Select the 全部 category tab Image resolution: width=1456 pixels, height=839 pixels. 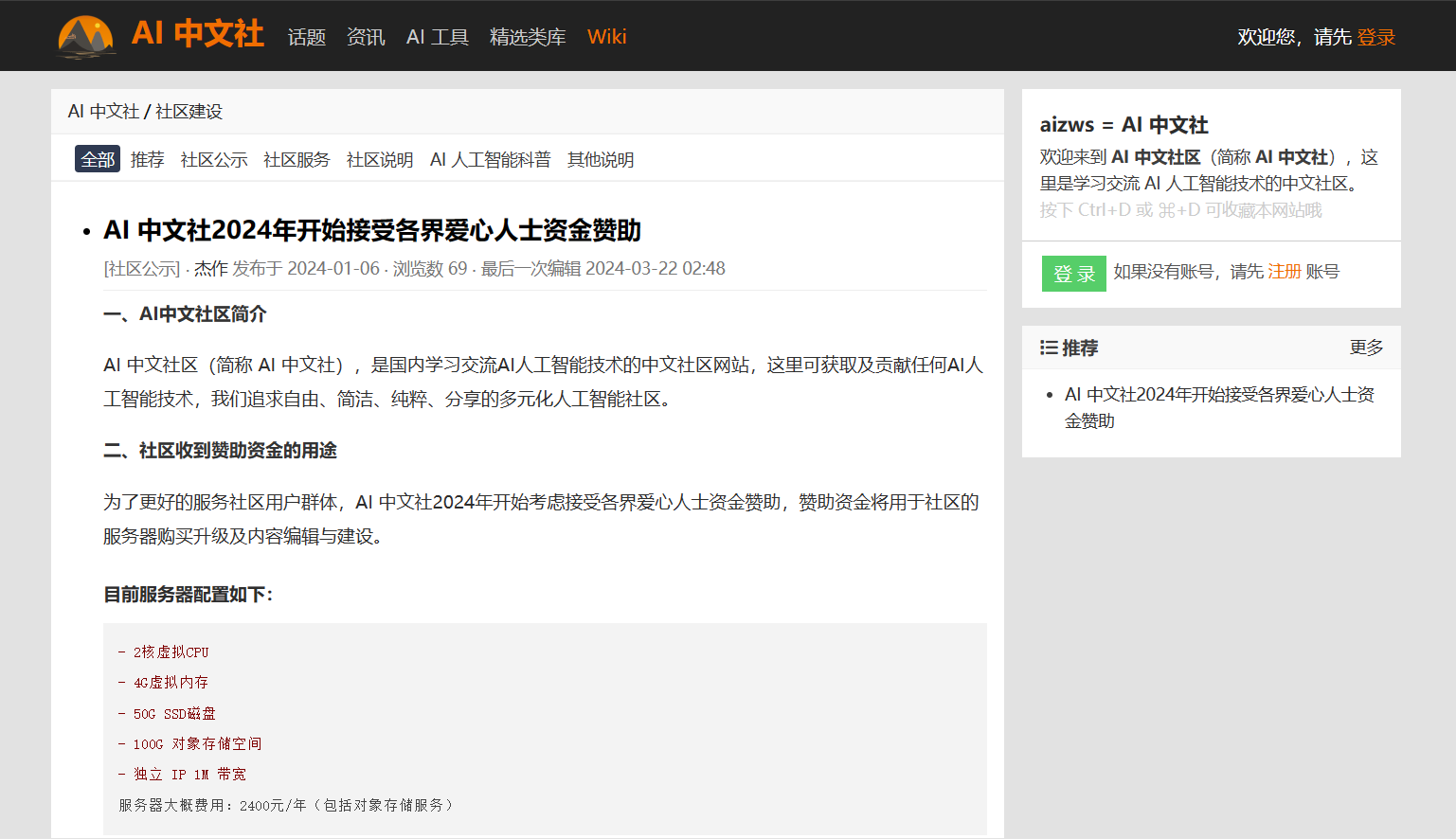click(x=98, y=159)
